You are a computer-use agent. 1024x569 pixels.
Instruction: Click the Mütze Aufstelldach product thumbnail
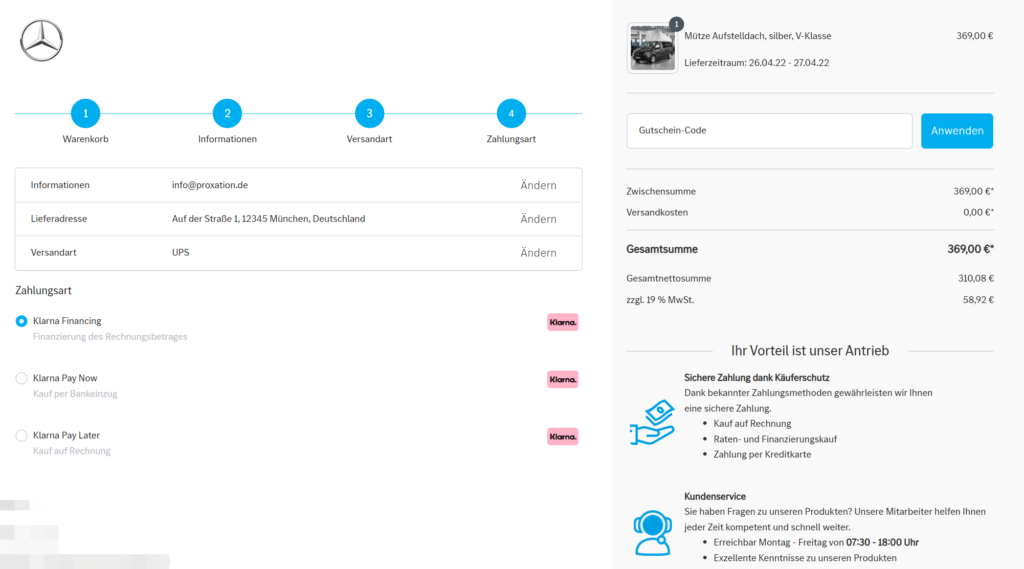click(652, 48)
